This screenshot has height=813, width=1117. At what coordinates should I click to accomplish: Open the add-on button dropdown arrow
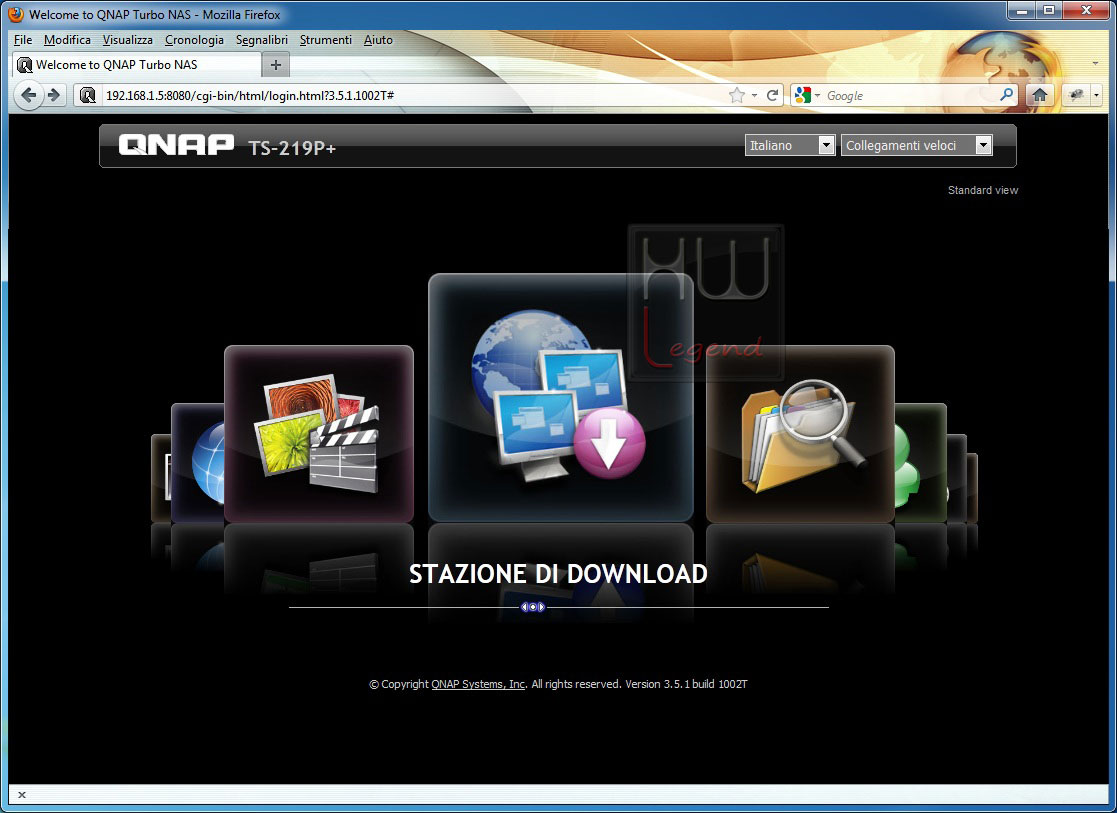click(x=1096, y=95)
